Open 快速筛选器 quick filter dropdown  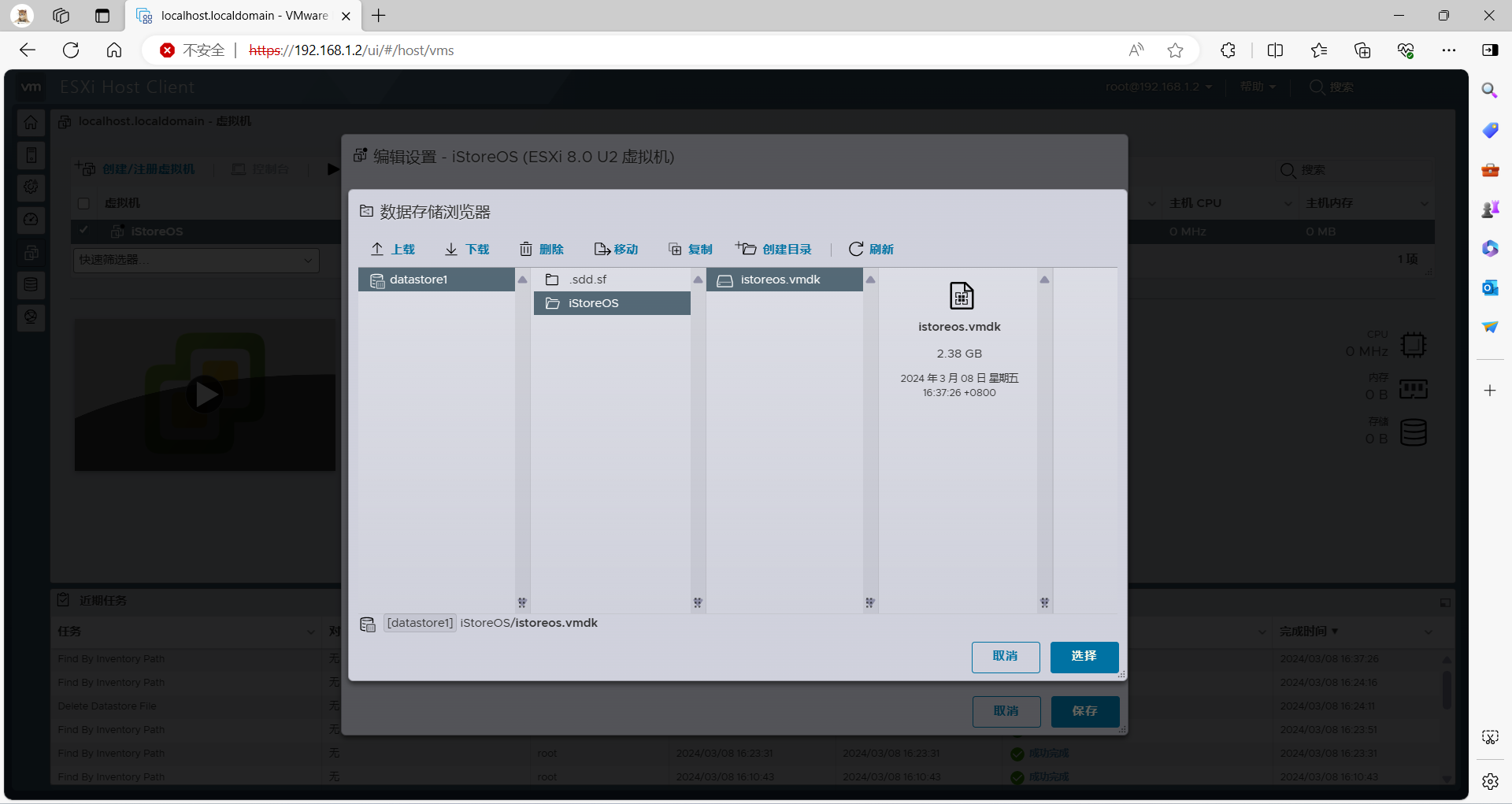[196, 260]
